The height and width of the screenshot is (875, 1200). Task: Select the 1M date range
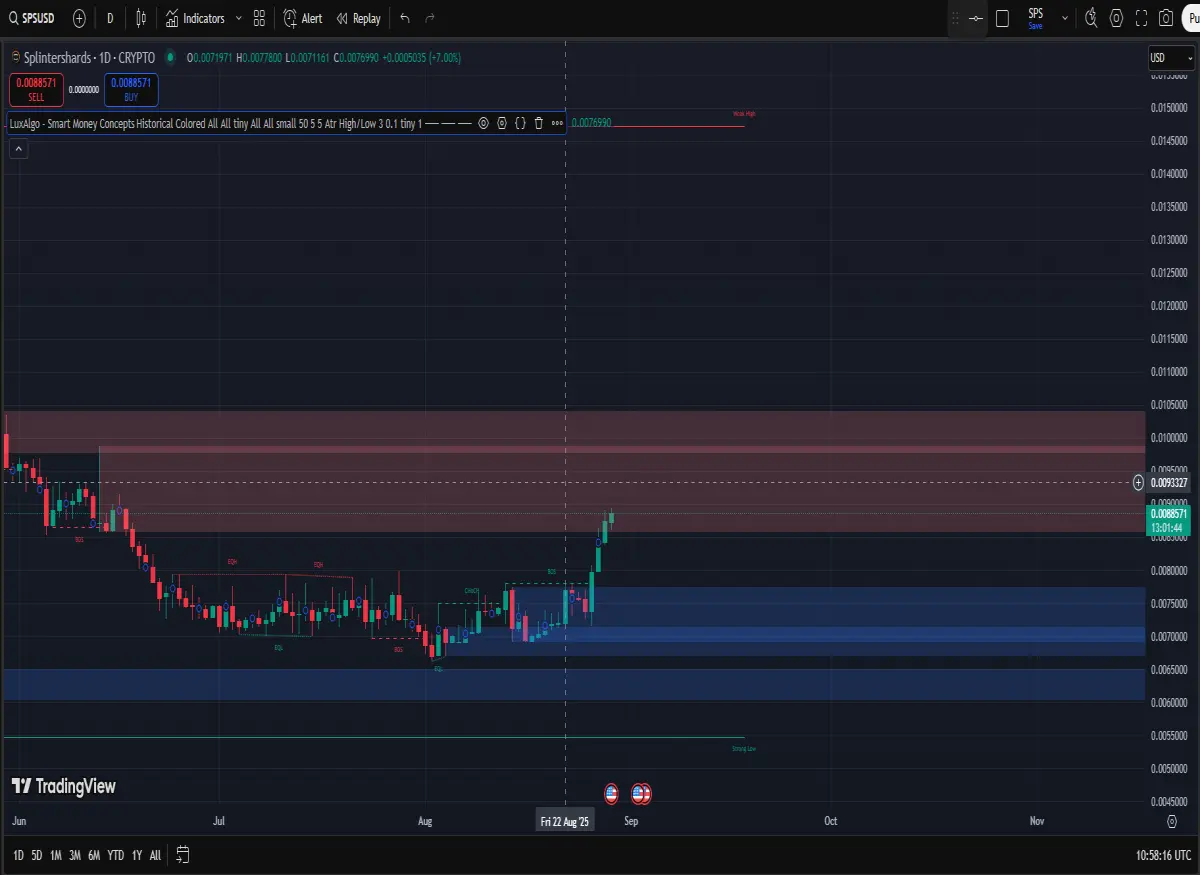coord(56,856)
